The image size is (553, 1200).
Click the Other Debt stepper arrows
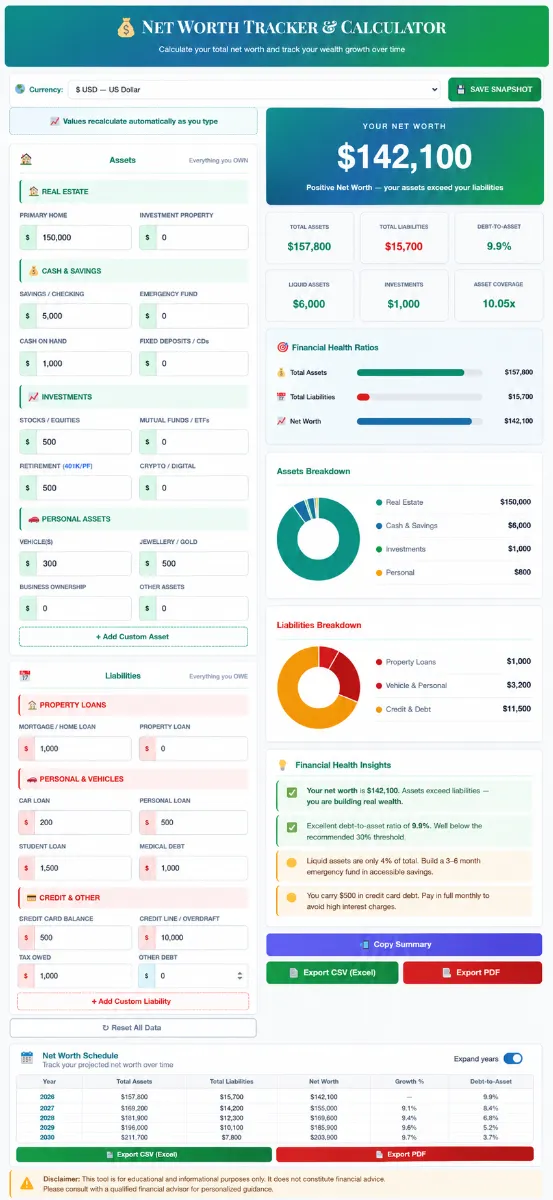(238, 975)
